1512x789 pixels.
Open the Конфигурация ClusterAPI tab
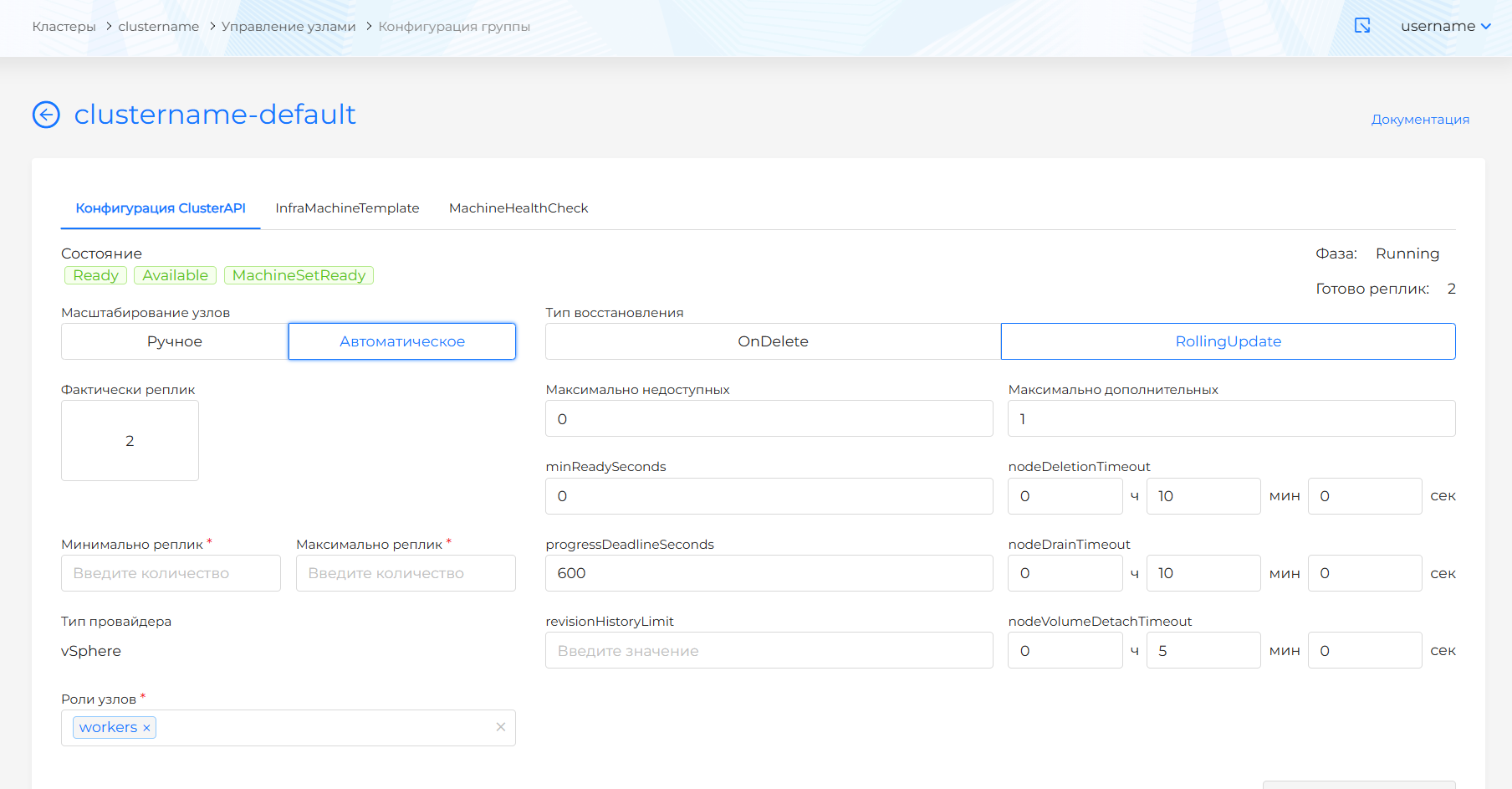[x=161, y=208]
